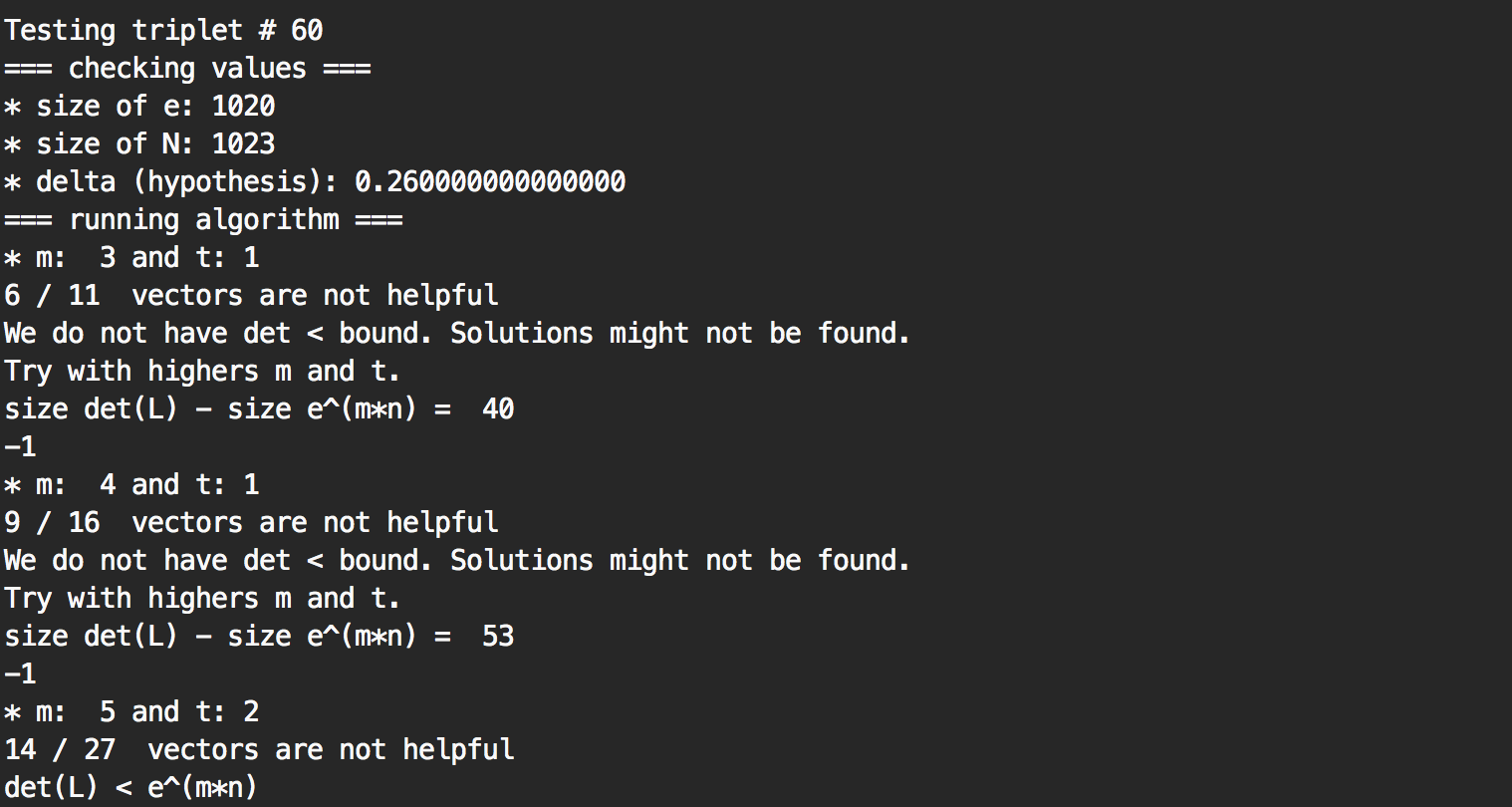Click the first "Try with highers m and t" line
Image resolution: width=1512 pixels, height=807 pixels.
coord(202,371)
